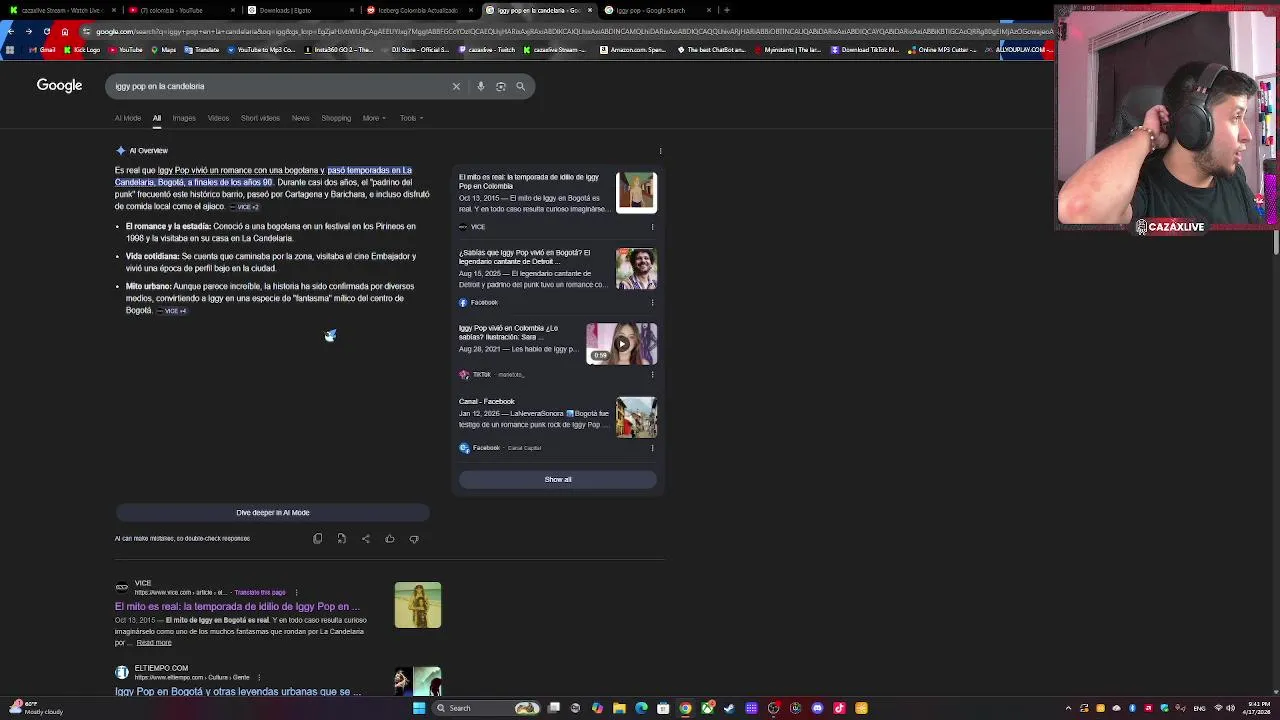The height and width of the screenshot is (720, 1280).
Task: Give thumbs down to the AI Overview
Action: [x=414, y=539]
